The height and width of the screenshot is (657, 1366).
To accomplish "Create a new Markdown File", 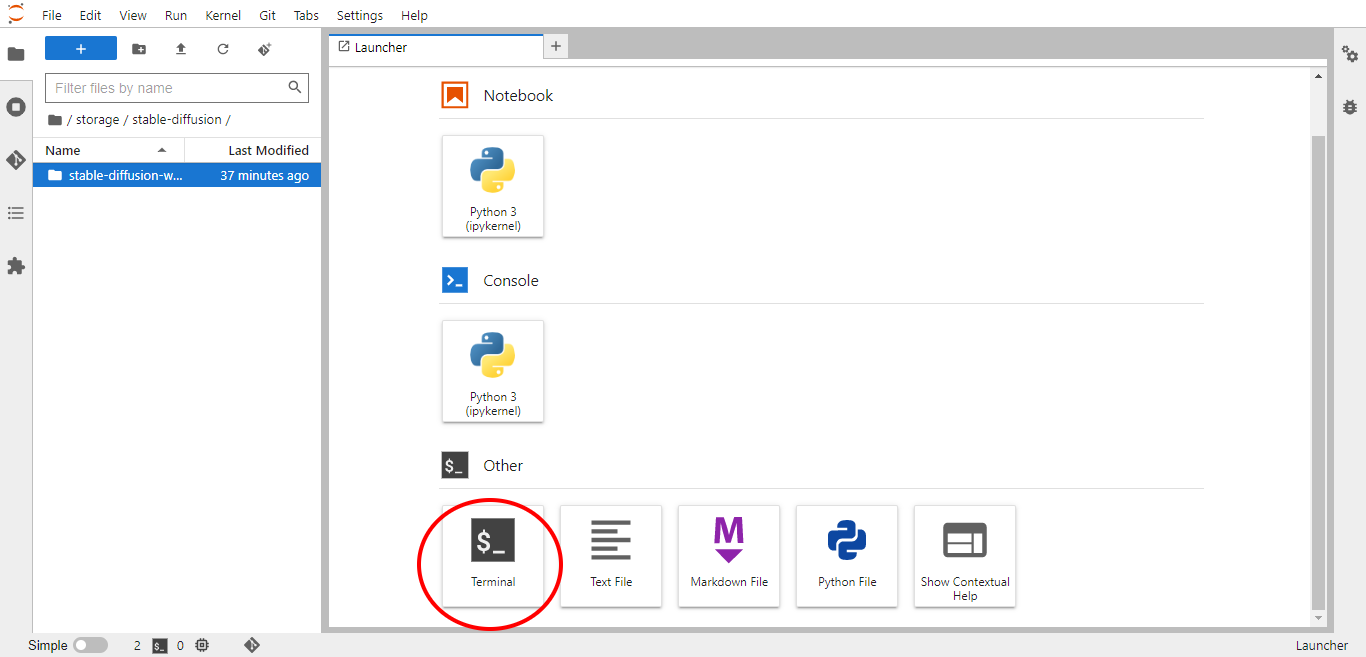I will click(x=729, y=556).
